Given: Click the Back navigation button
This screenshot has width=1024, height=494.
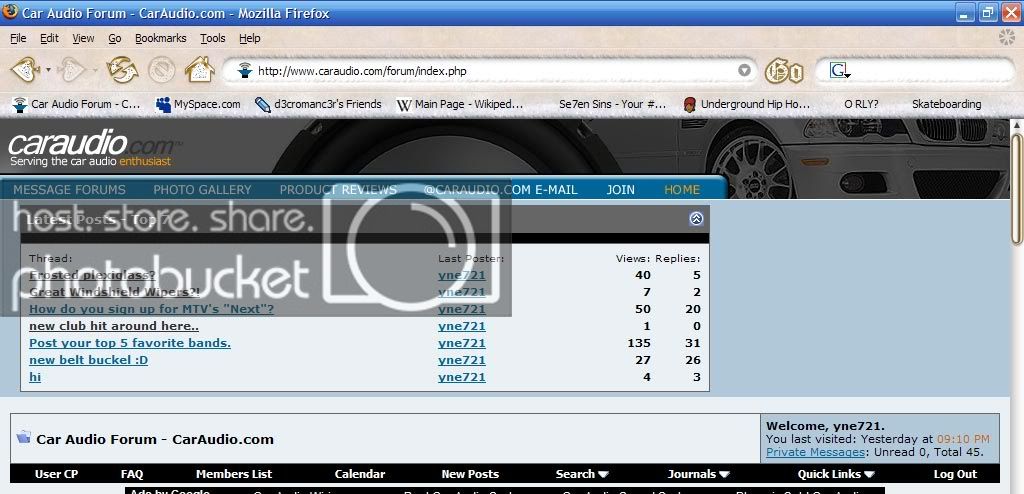Looking at the screenshot, I should click(25, 71).
